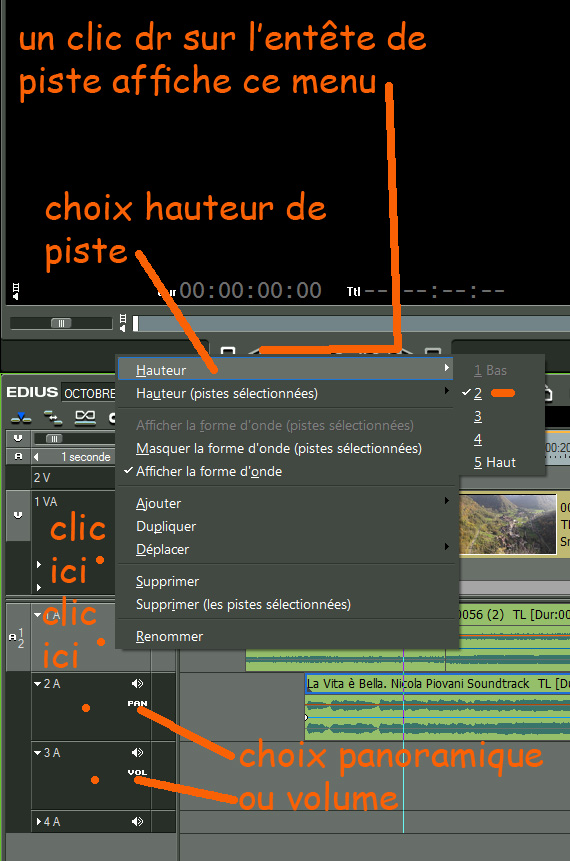This screenshot has width=570, height=861.
Task: Mute audio on track 4 A
Action: point(137,821)
